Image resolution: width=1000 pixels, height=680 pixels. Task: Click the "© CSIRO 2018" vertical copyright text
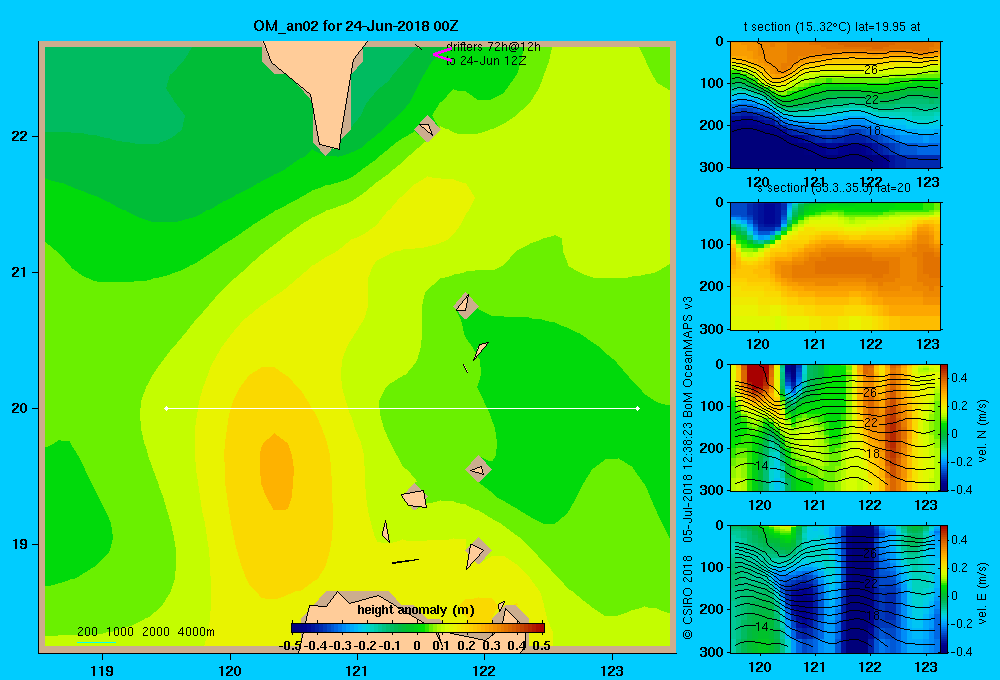coord(688,596)
